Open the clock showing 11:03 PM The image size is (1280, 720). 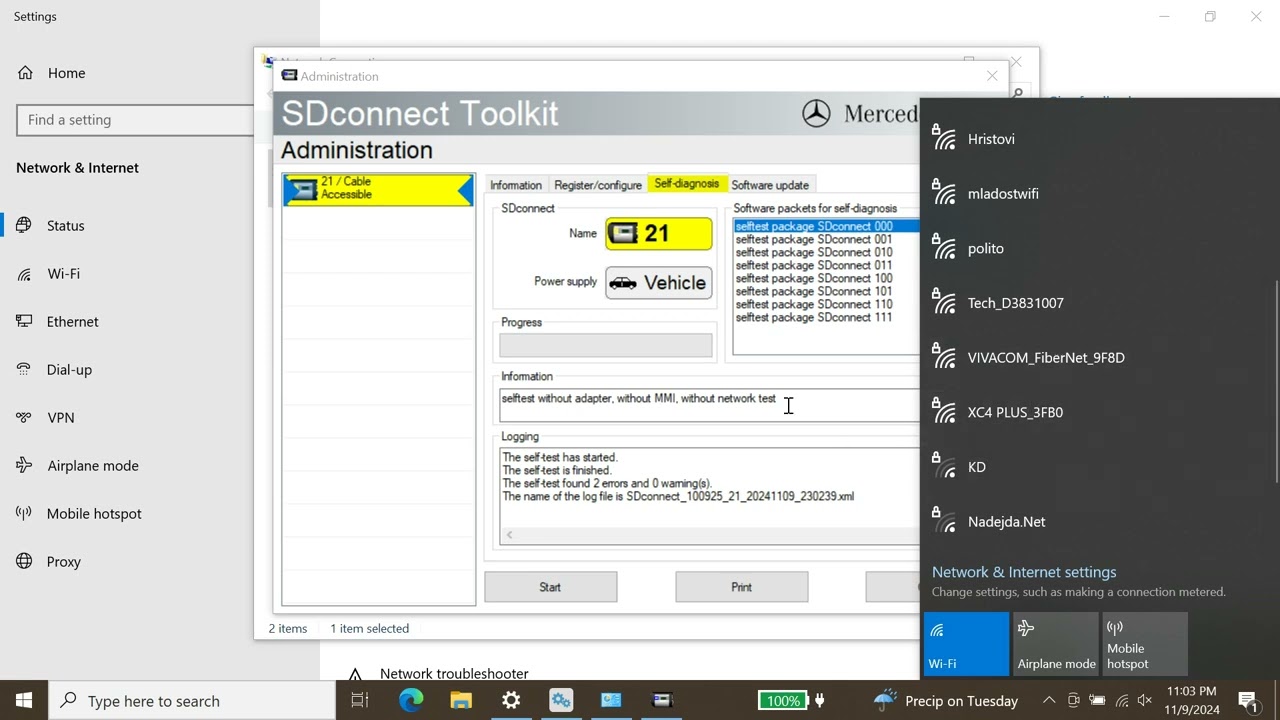click(x=1192, y=700)
